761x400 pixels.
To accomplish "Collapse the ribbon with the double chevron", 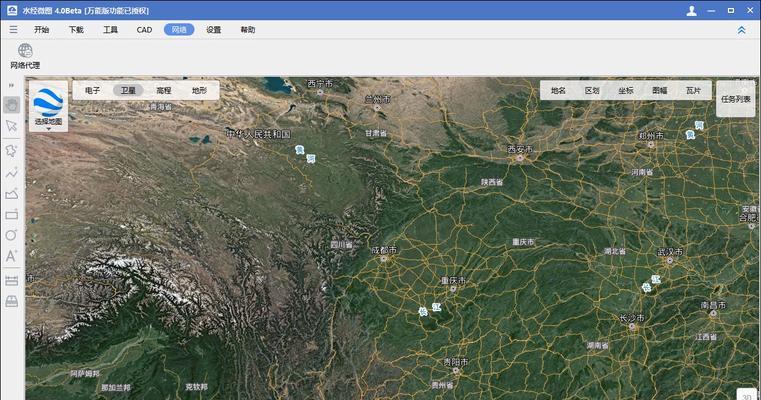I will pos(742,30).
